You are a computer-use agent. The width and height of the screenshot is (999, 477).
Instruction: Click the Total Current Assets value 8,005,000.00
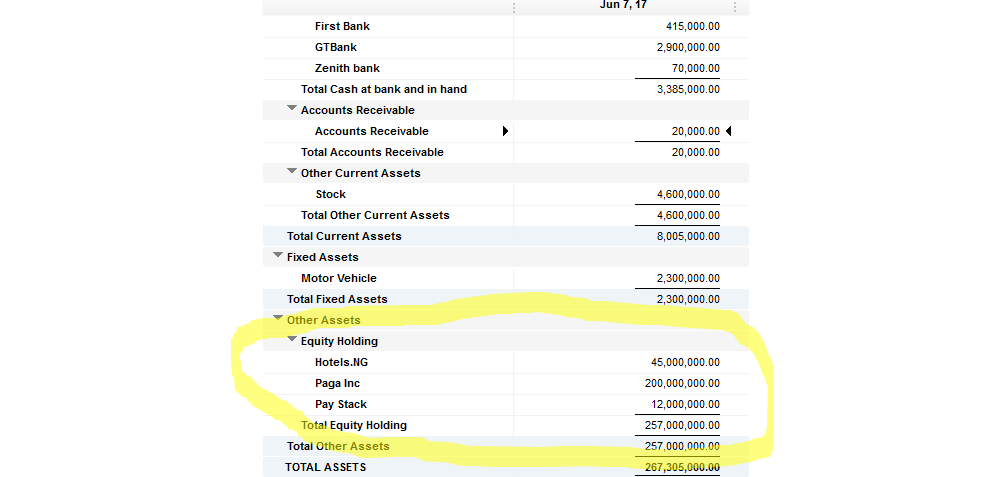pos(689,236)
